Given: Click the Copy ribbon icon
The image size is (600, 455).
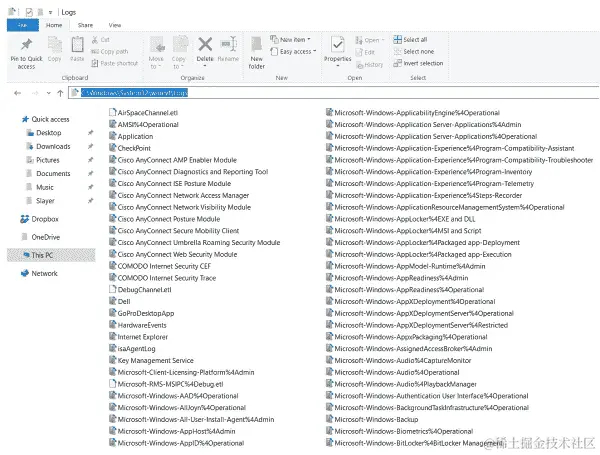Looking at the screenshot, I should [55, 45].
